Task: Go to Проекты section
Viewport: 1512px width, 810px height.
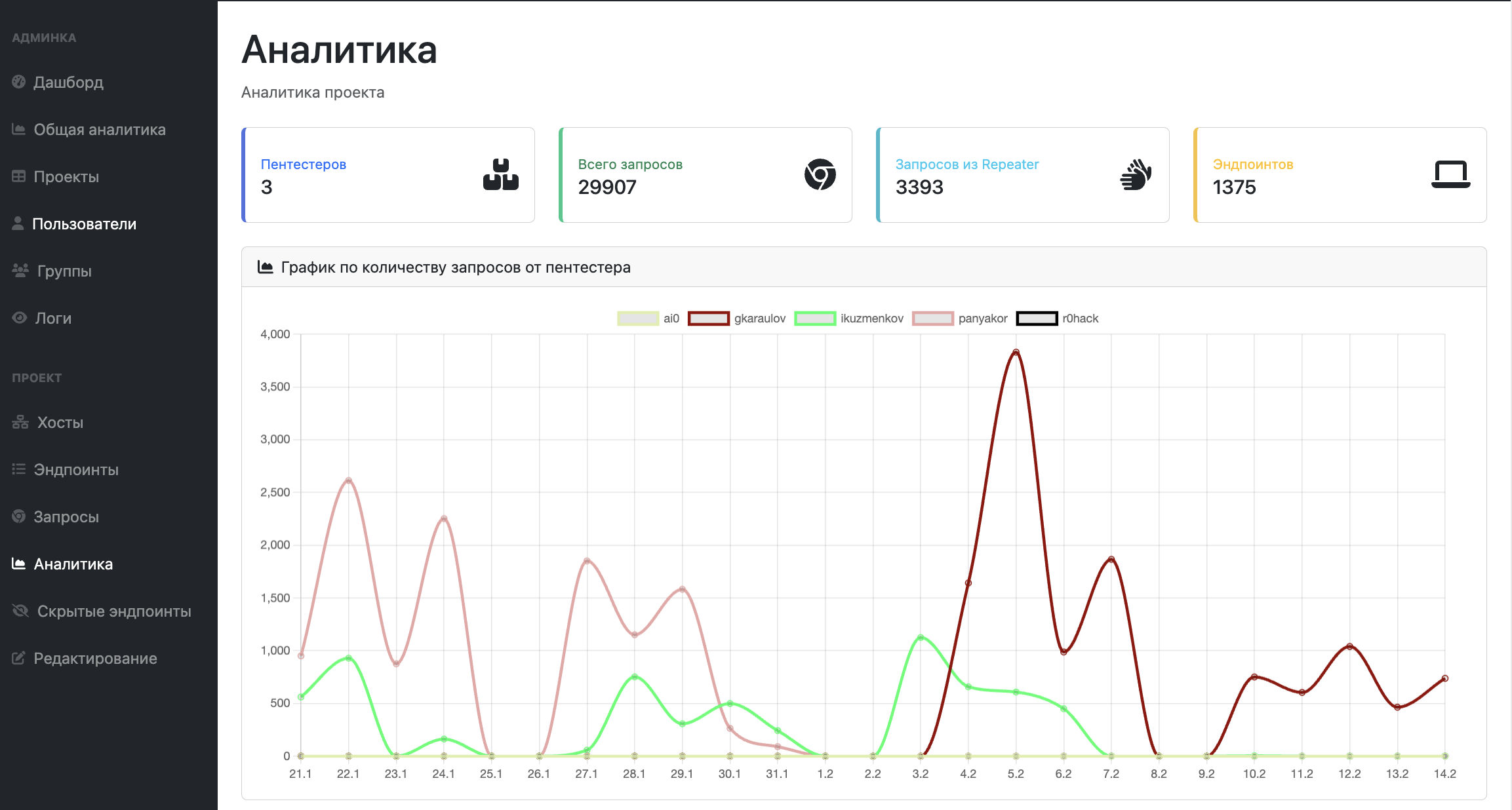Action: 66,176
